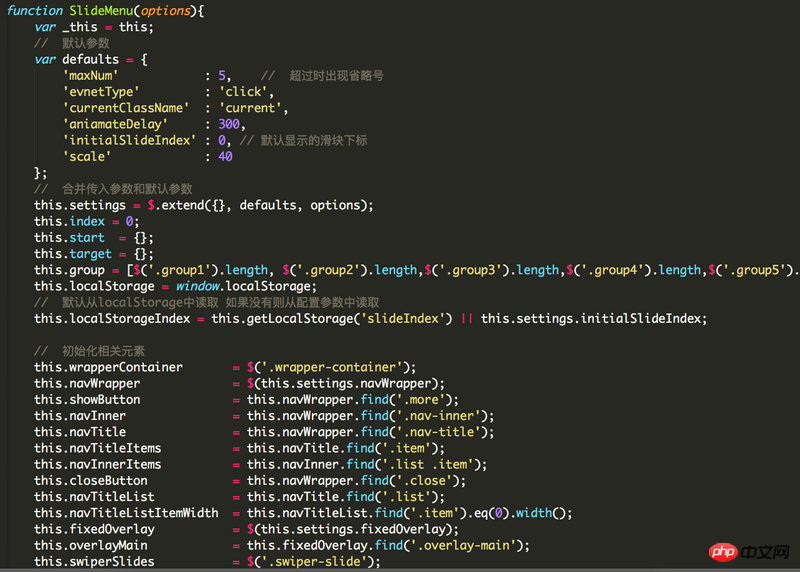Click the this.showButton variable

[87, 399]
